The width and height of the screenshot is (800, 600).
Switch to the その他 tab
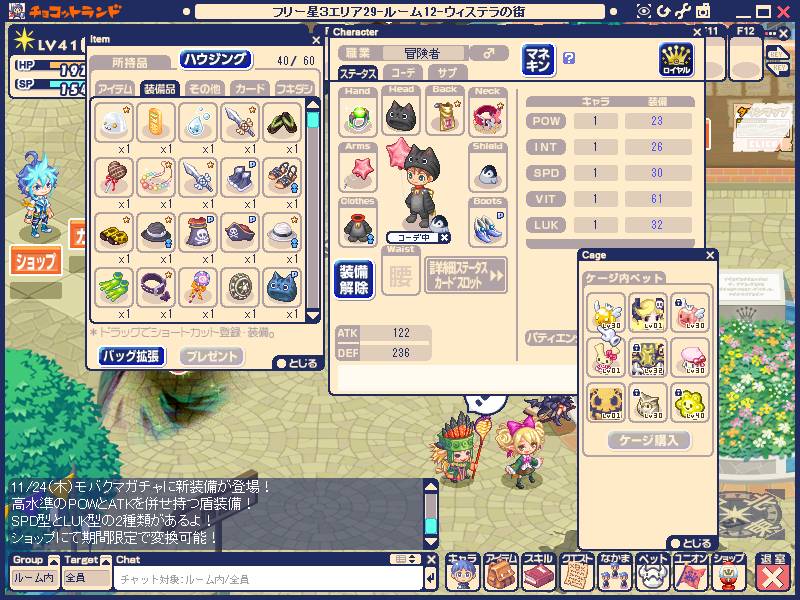pyautogui.click(x=205, y=89)
